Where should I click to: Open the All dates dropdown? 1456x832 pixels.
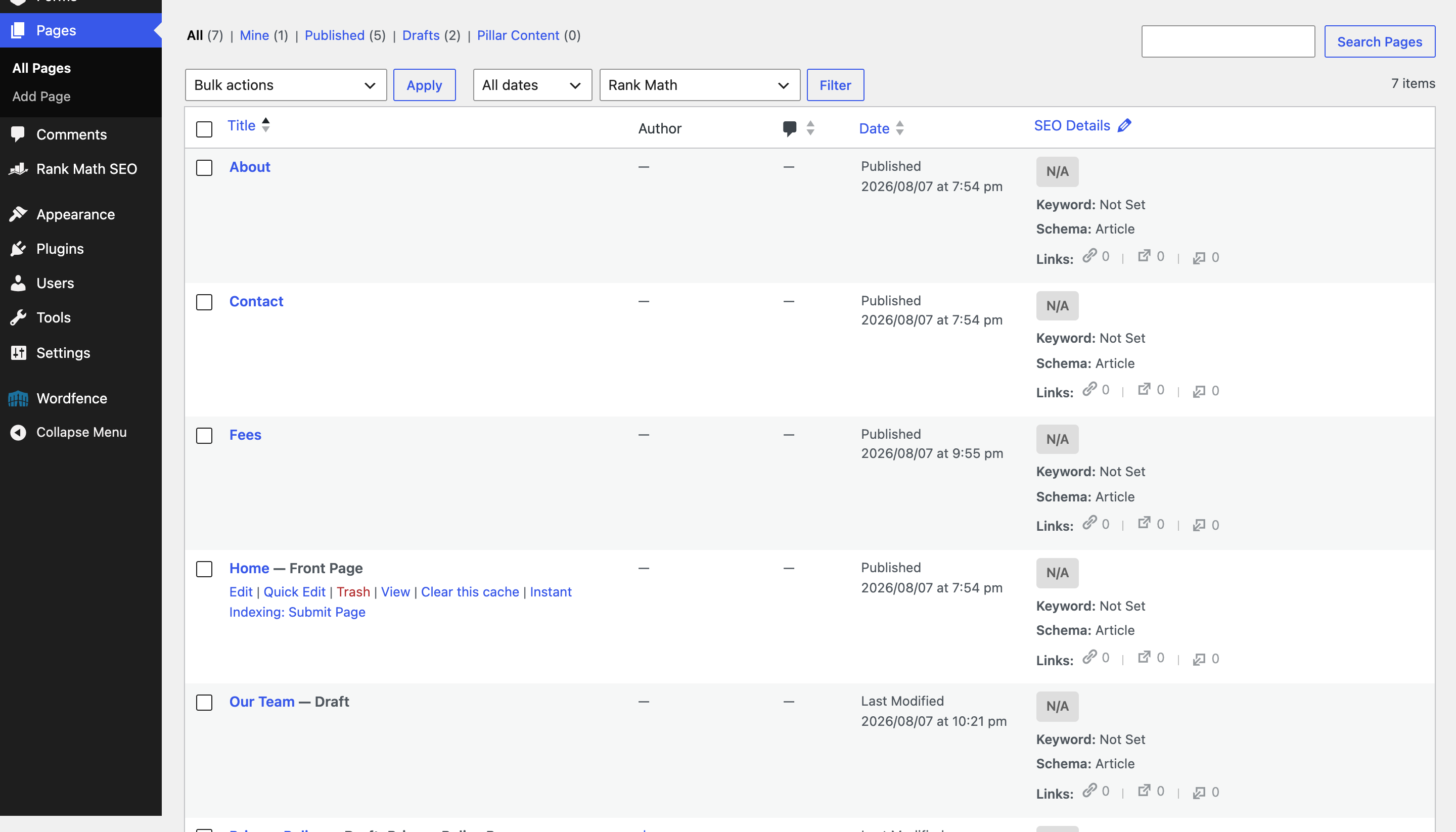click(x=532, y=85)
